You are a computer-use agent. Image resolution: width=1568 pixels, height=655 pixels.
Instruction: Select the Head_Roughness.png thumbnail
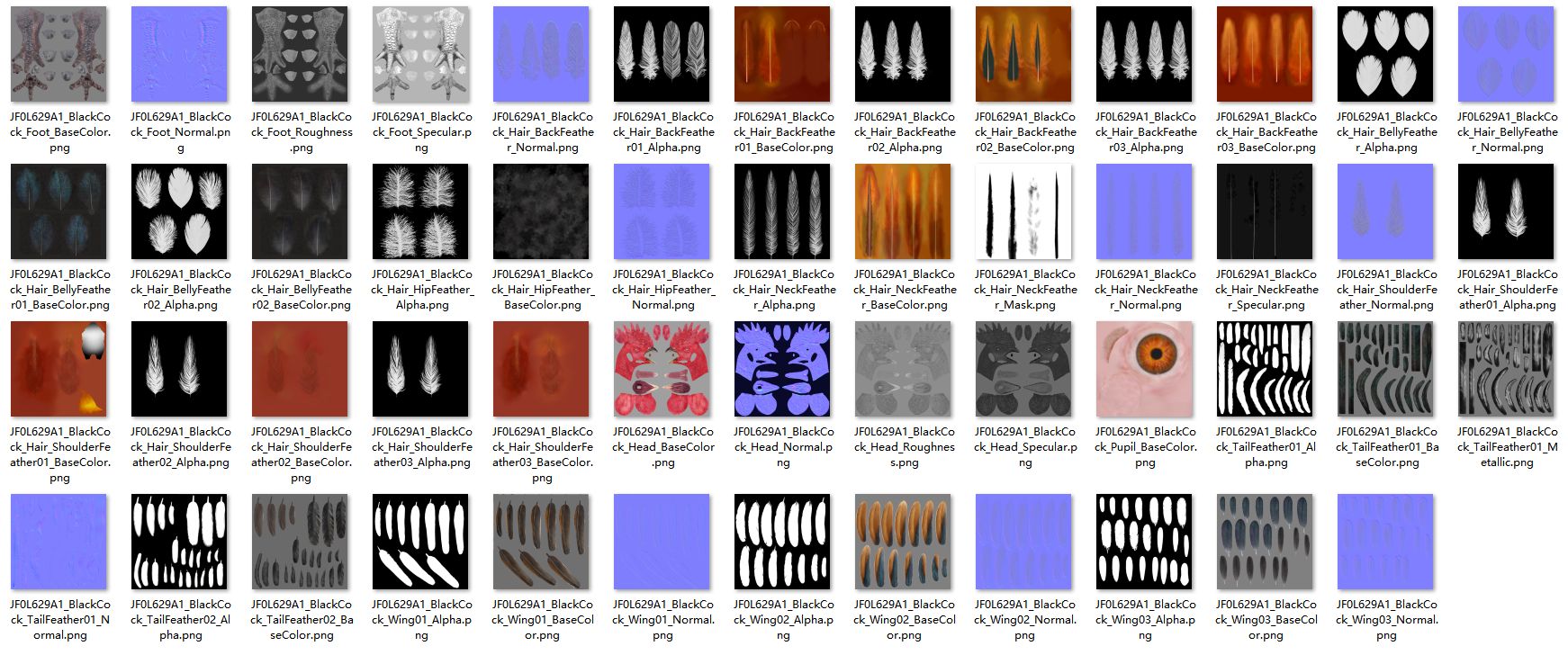[x=903, y=369]
